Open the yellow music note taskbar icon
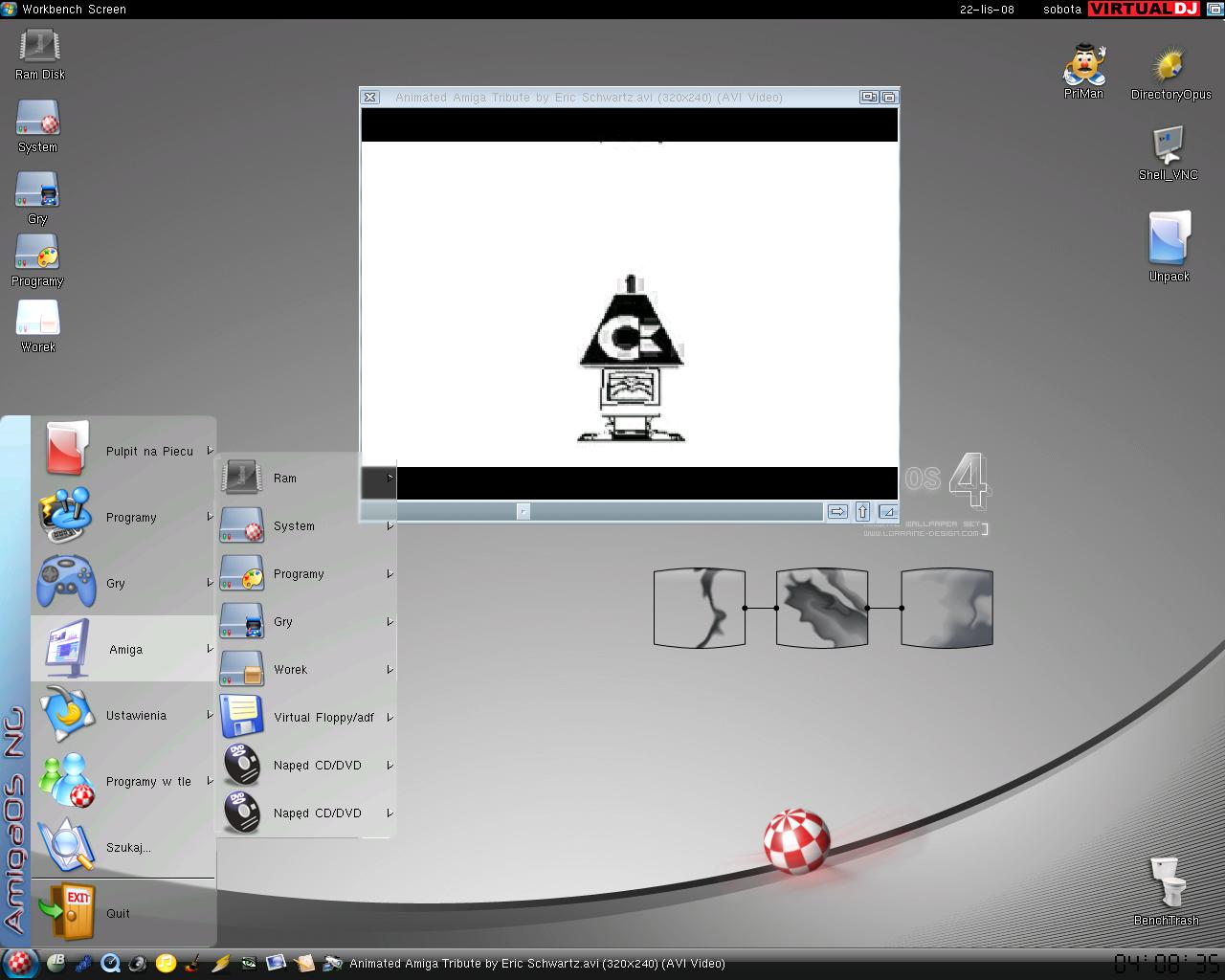 [167, 964]
